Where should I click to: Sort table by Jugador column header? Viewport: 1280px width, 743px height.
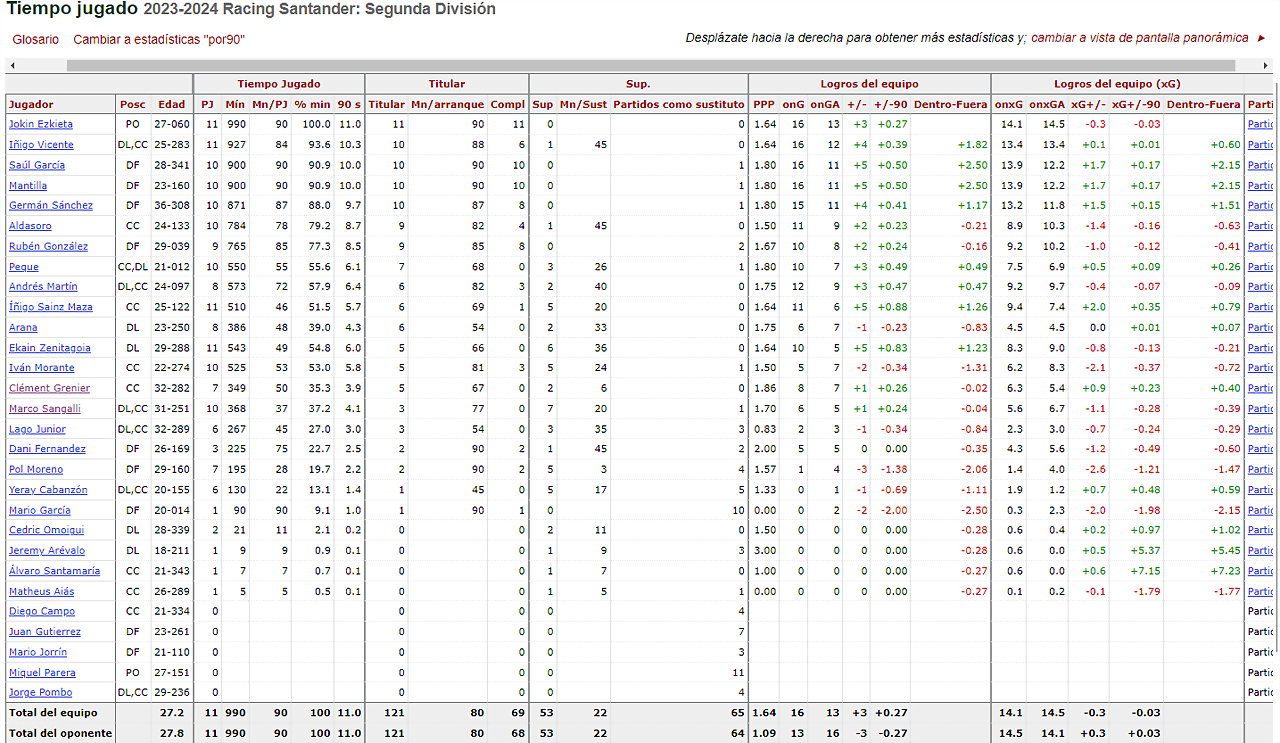pyautogui.click(x=31, y=104)
